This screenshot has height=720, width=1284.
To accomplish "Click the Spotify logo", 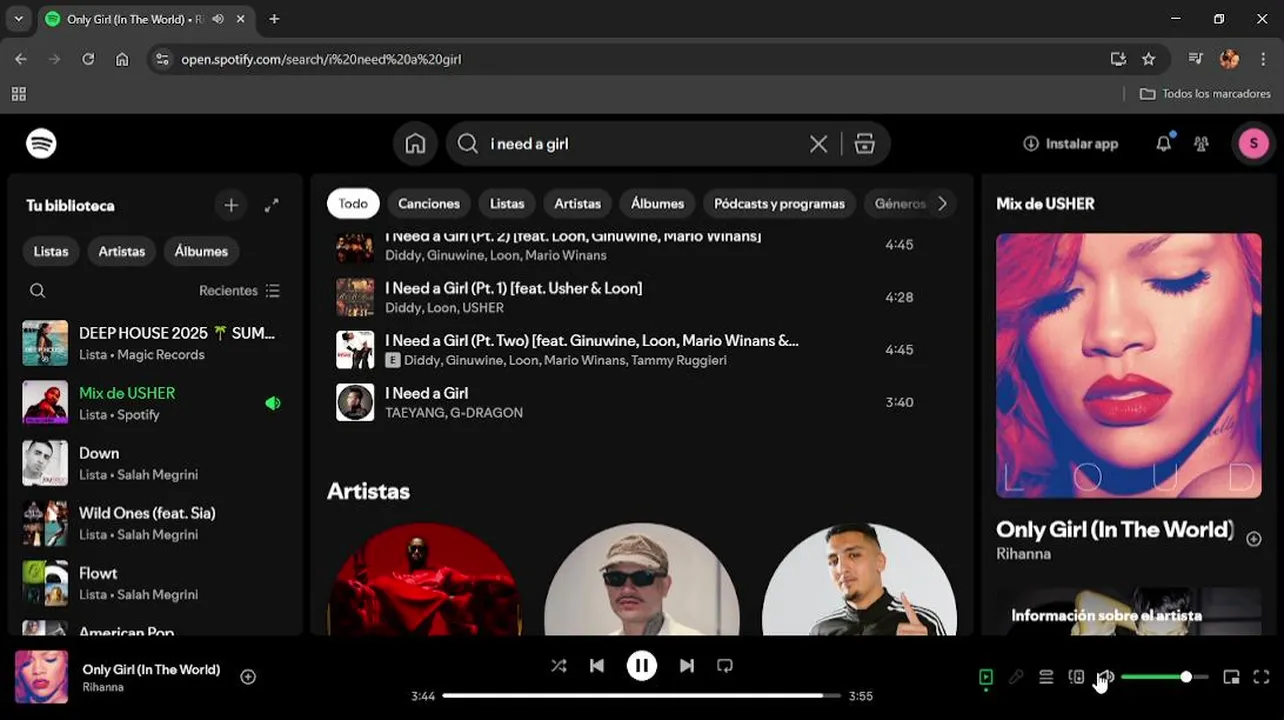I will pos(41,144).
